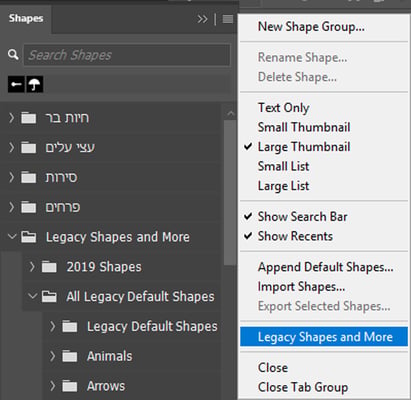This screenshot has width=411, height=400.
Task: Click the 2019 Shapes folder icon
Action: (x=49, y=267)
